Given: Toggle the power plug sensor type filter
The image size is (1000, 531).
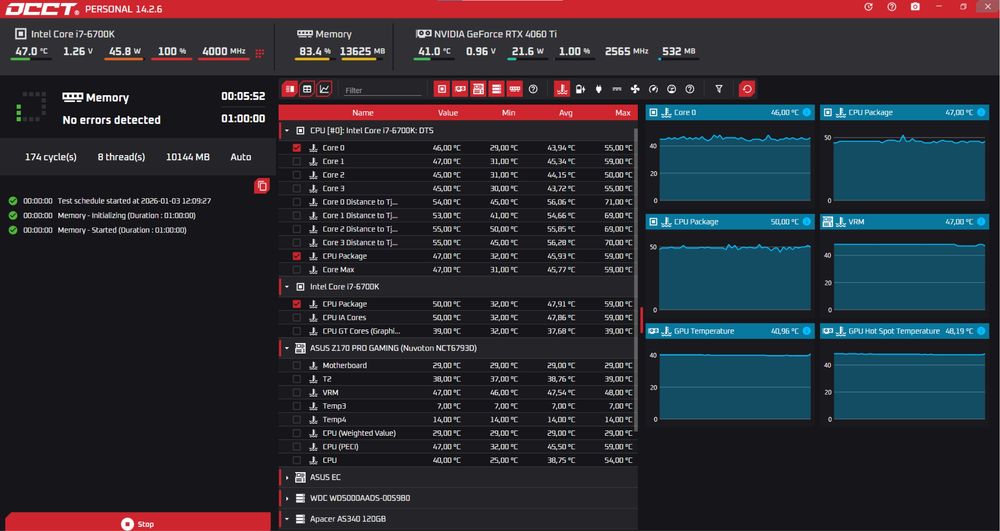Looking at the screenshot, I should [598, 89].
